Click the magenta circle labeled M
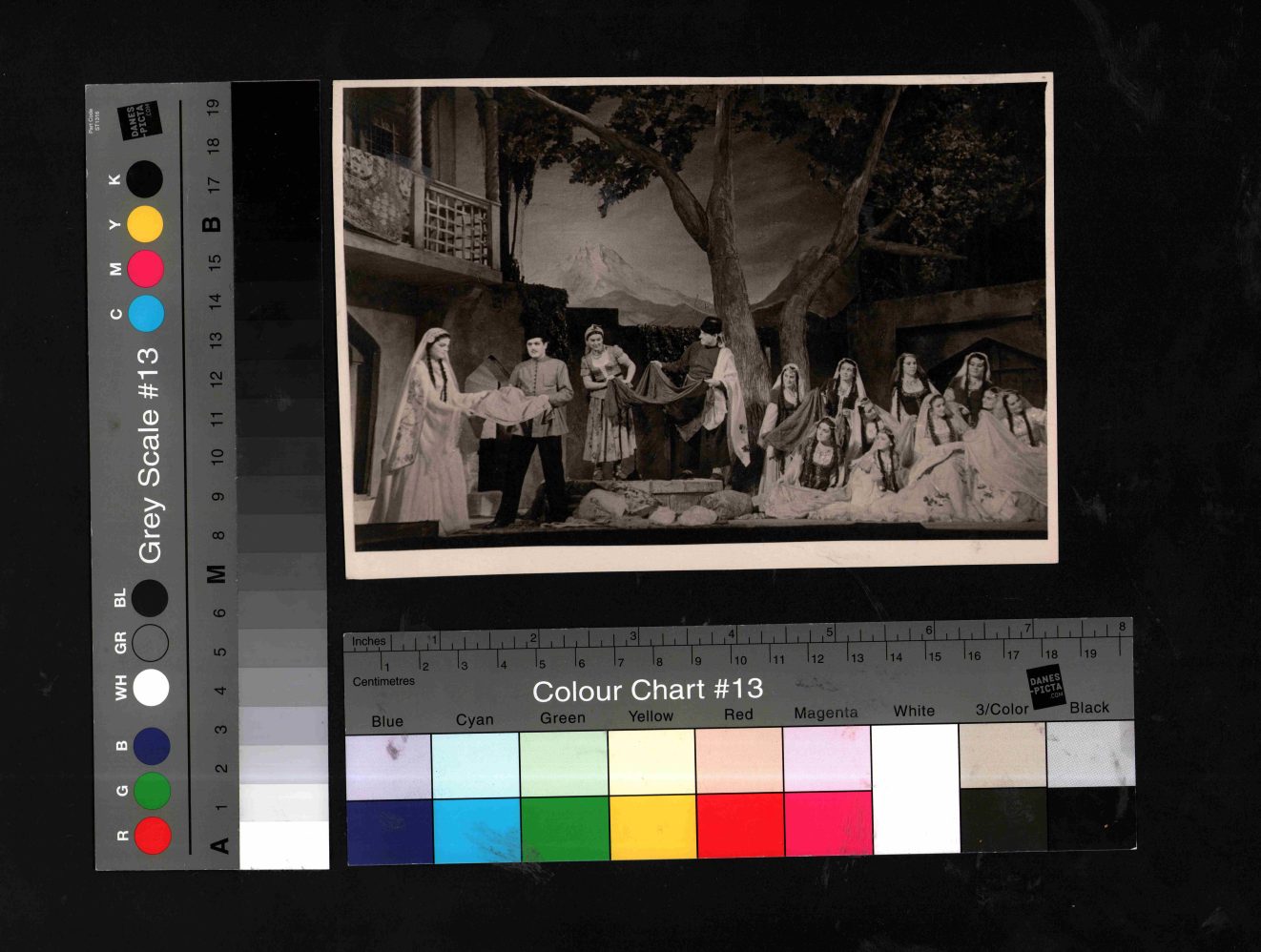1261x952 pixels. [x=146, y=269]
